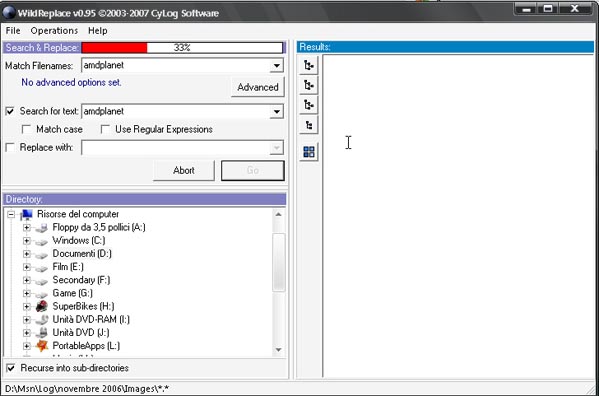Open the Search for text dropdown arrow
The width and height of the screenshot is (599, 396).
click(276, 112)
